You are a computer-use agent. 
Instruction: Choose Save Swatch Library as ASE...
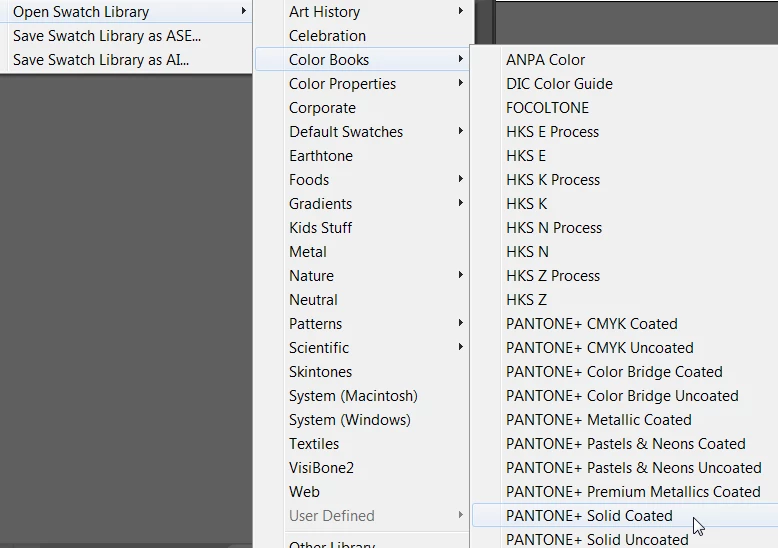coord(126,36)
